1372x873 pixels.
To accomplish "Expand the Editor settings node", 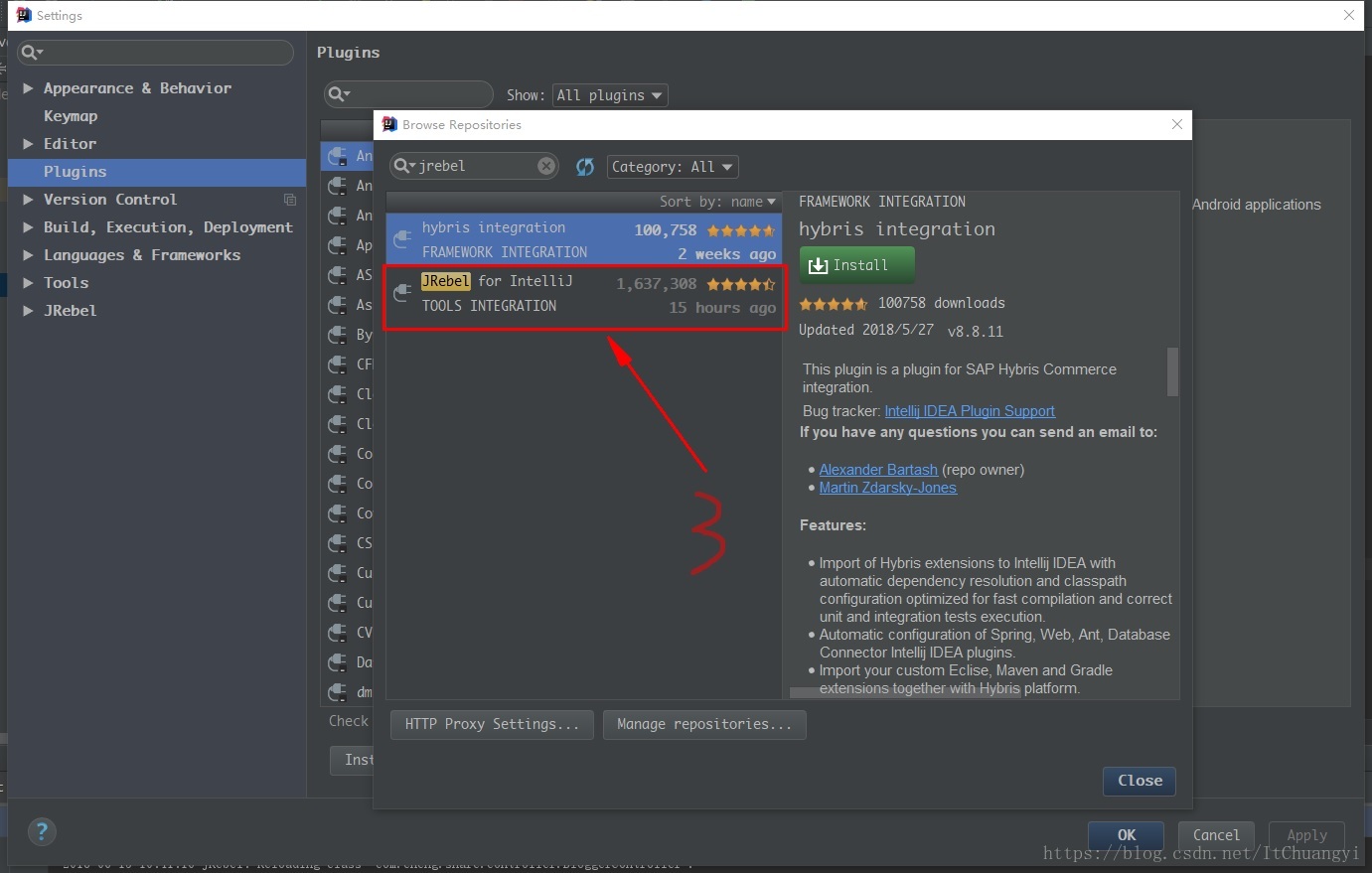I will [28, 144].
